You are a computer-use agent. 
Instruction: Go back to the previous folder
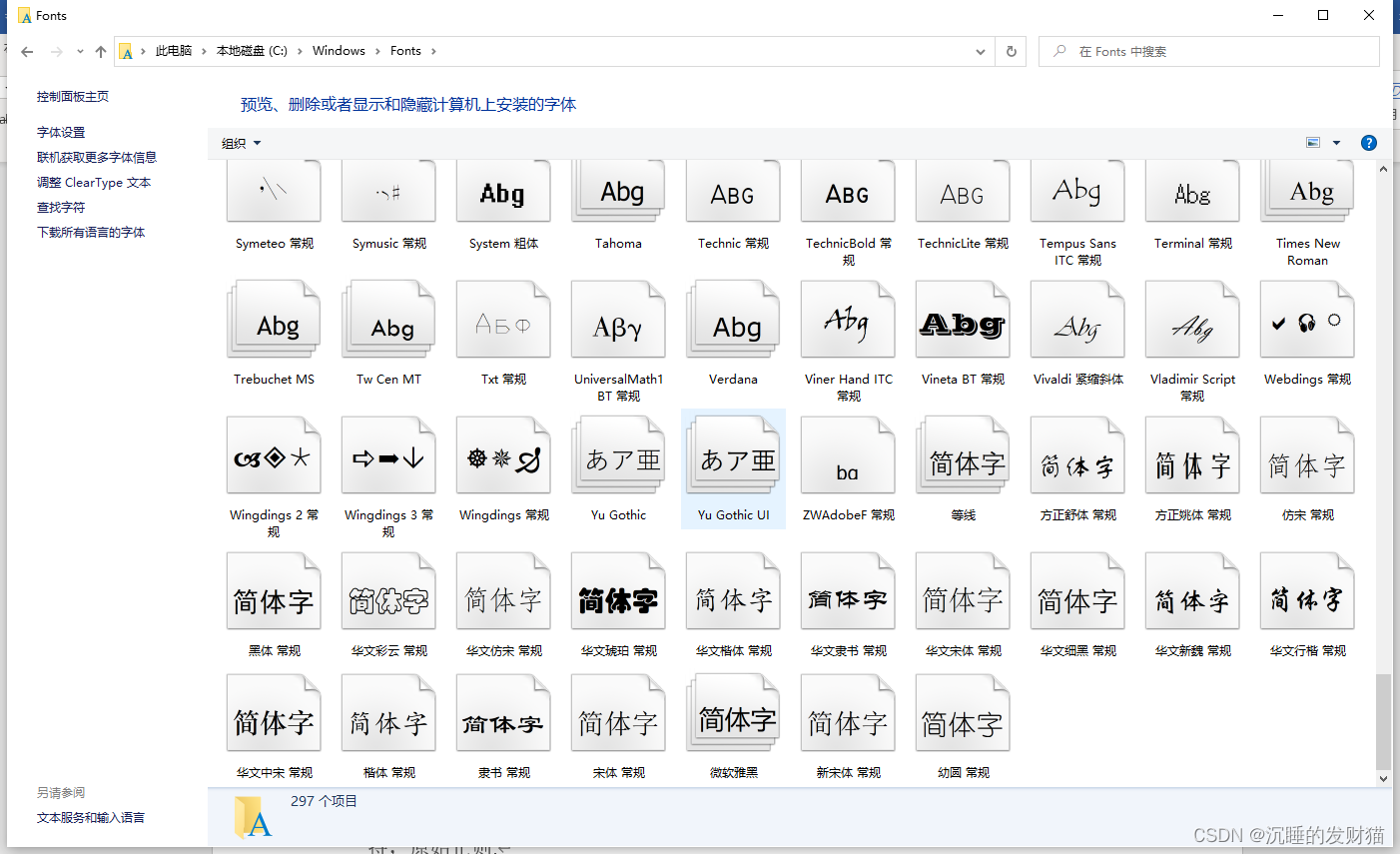[27, 52]
